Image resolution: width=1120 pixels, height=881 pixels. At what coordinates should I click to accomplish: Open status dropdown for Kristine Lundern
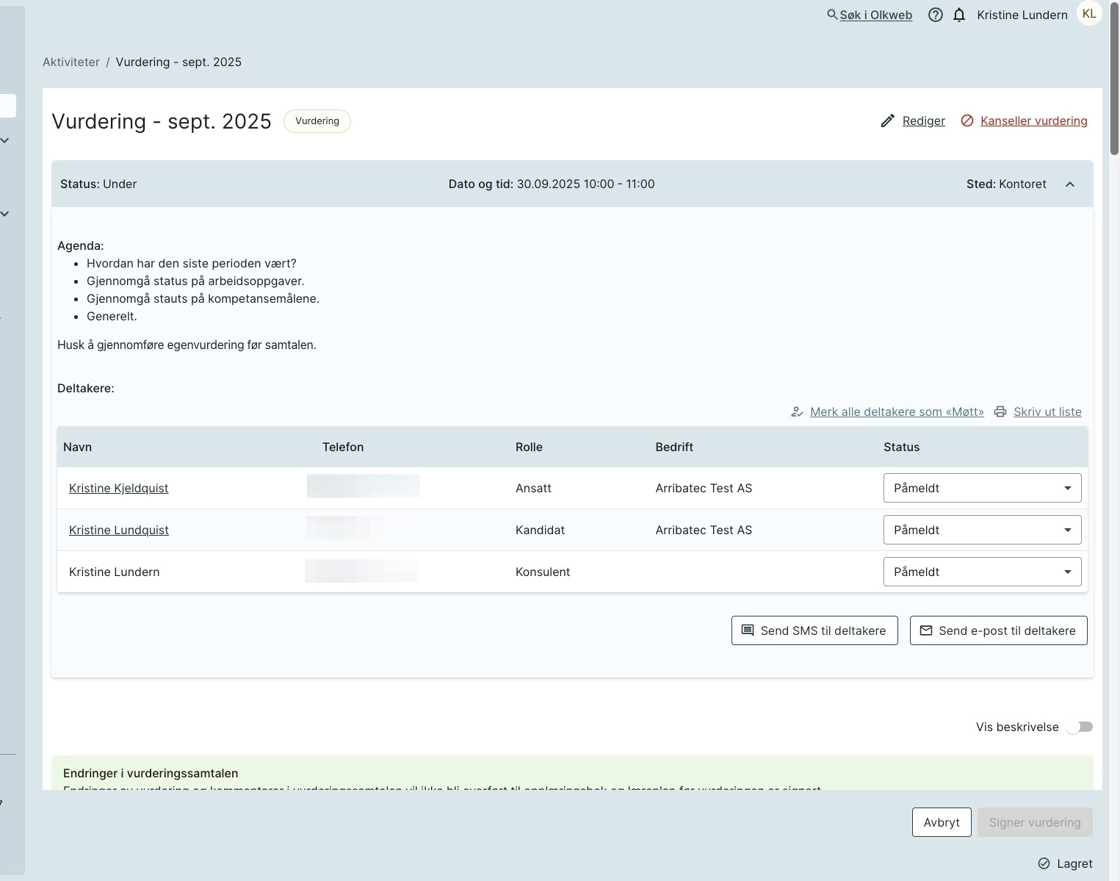[981, 572]
